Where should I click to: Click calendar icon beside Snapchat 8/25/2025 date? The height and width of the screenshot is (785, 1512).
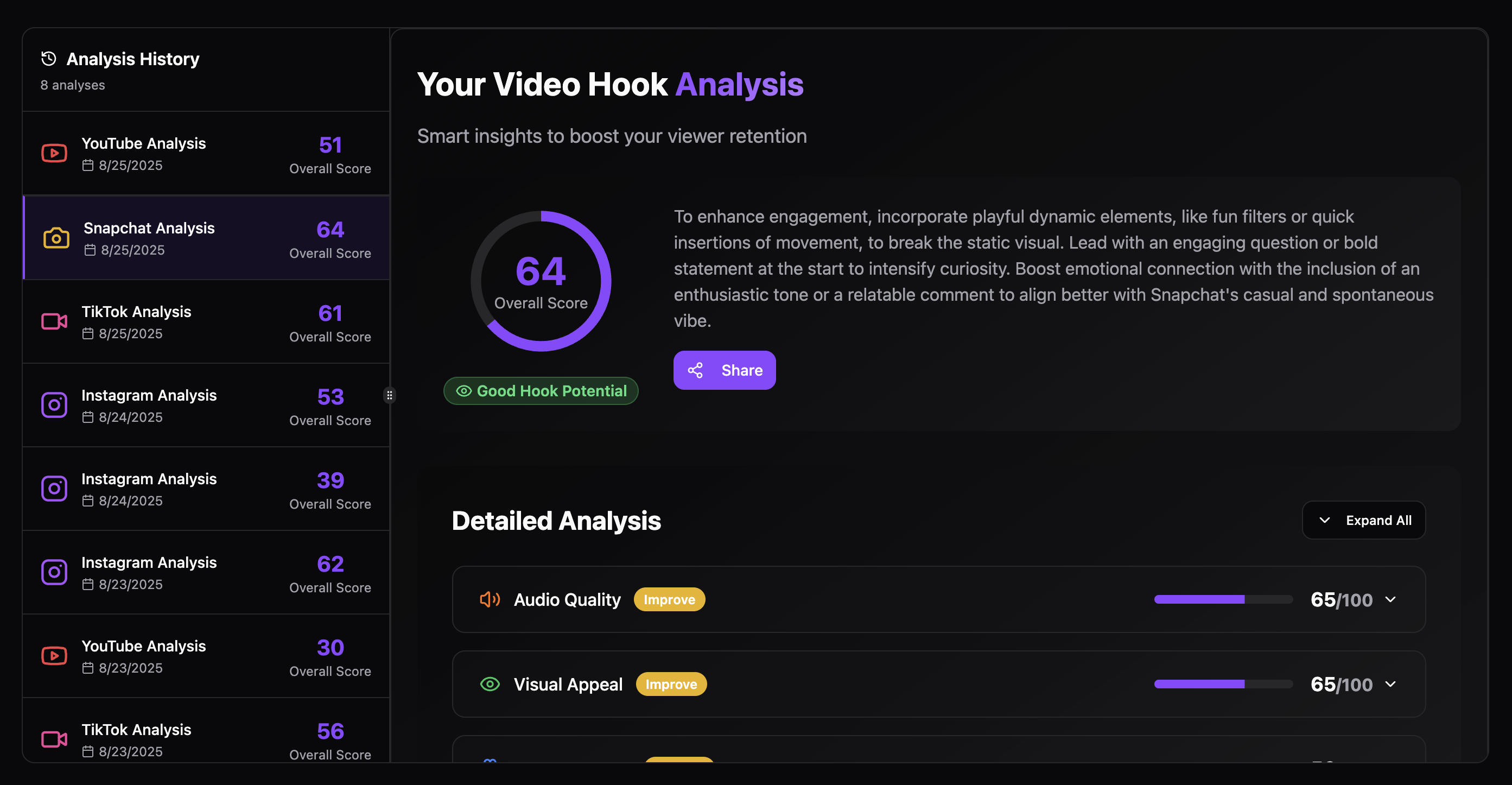tap(90, 250)
